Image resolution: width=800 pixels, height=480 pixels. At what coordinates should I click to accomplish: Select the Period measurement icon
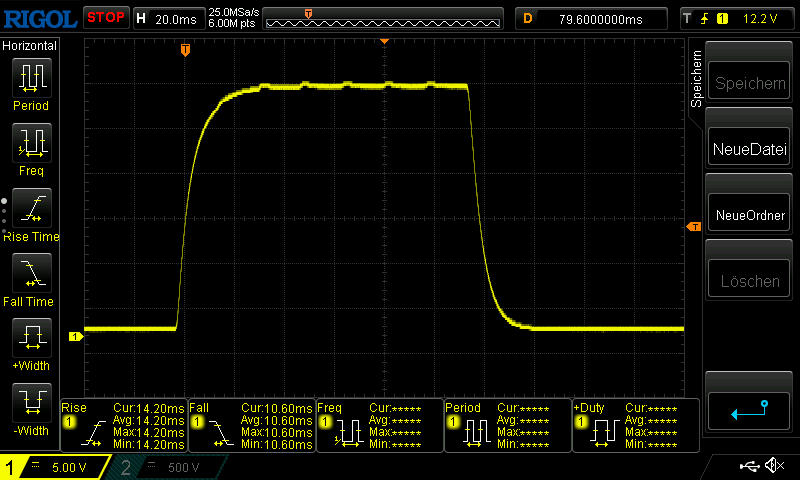click(30, 78)
